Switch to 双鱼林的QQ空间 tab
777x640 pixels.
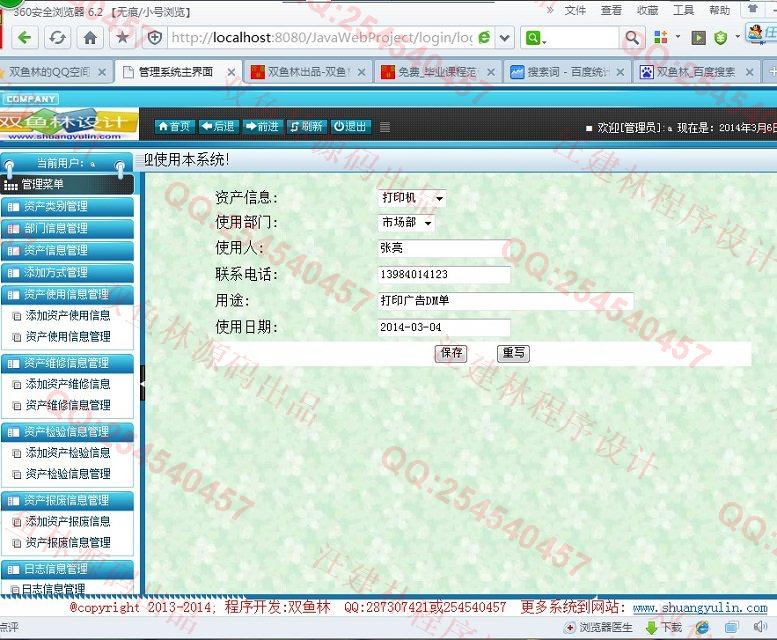pyautogui.click(x=50, y=72)
